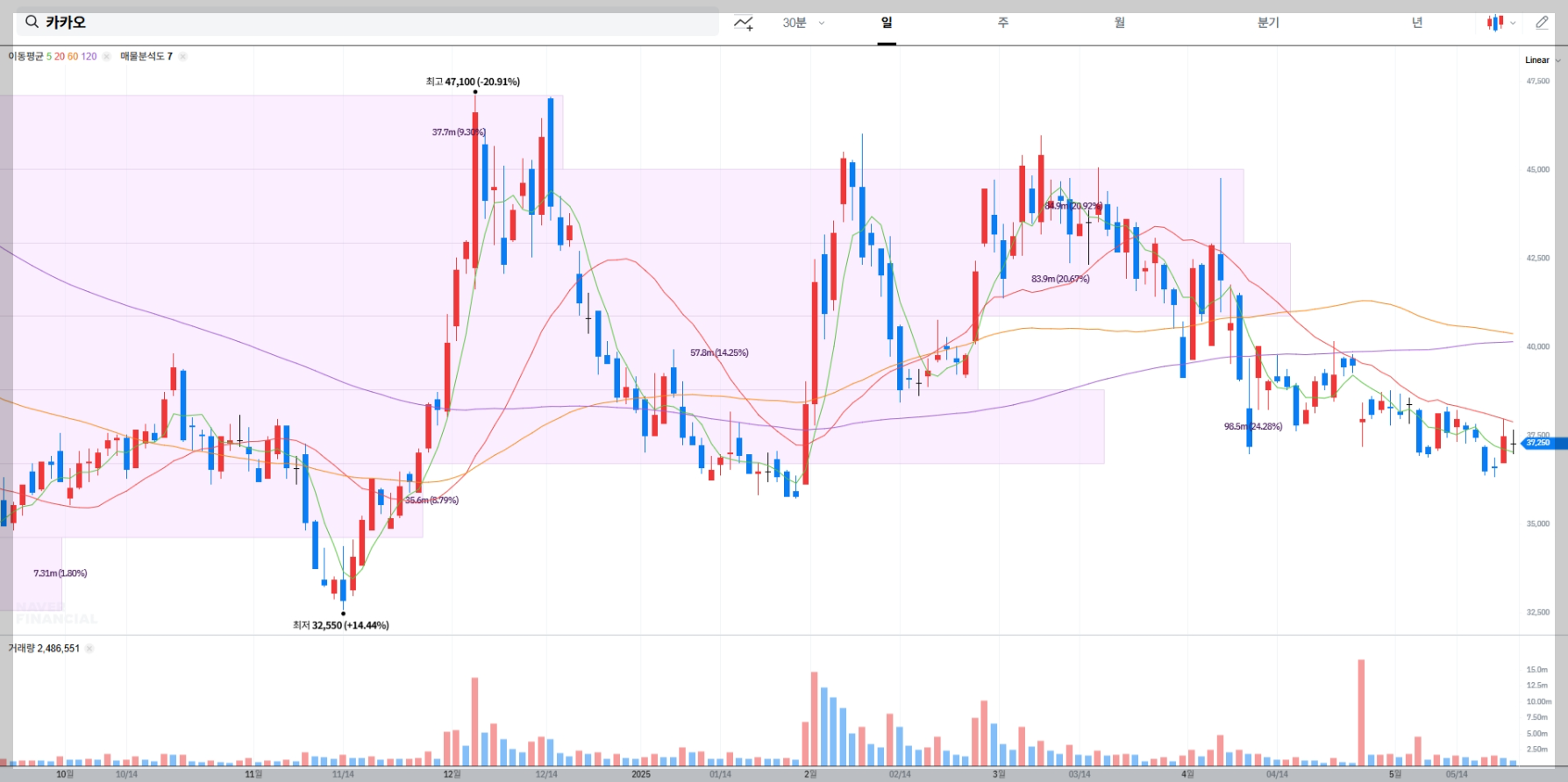Click the 02/14 date axis label
The height and width of the screenshot is (782, 1568).
900,774
